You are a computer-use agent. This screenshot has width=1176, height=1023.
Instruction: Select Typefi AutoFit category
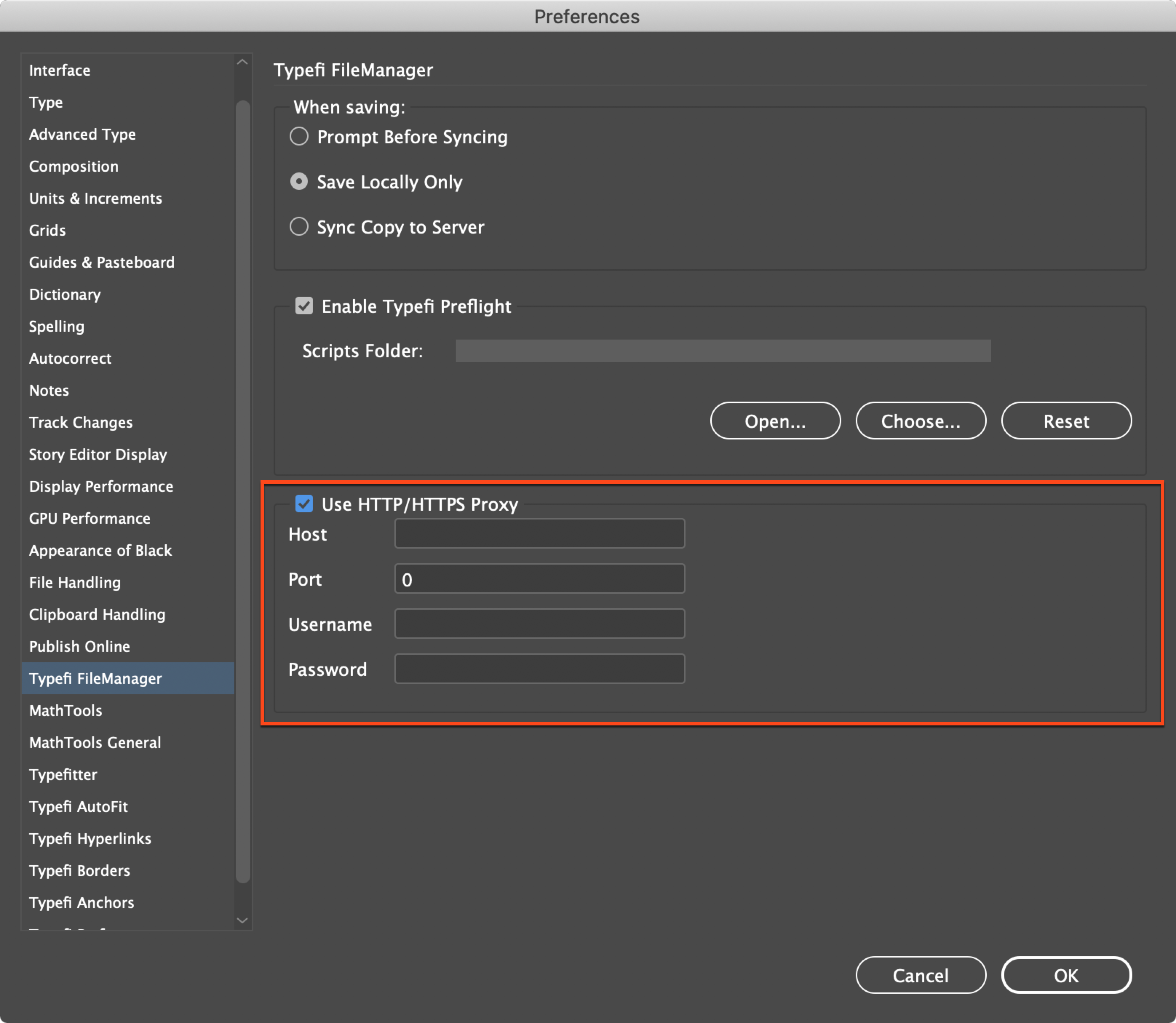pos(128,806)
